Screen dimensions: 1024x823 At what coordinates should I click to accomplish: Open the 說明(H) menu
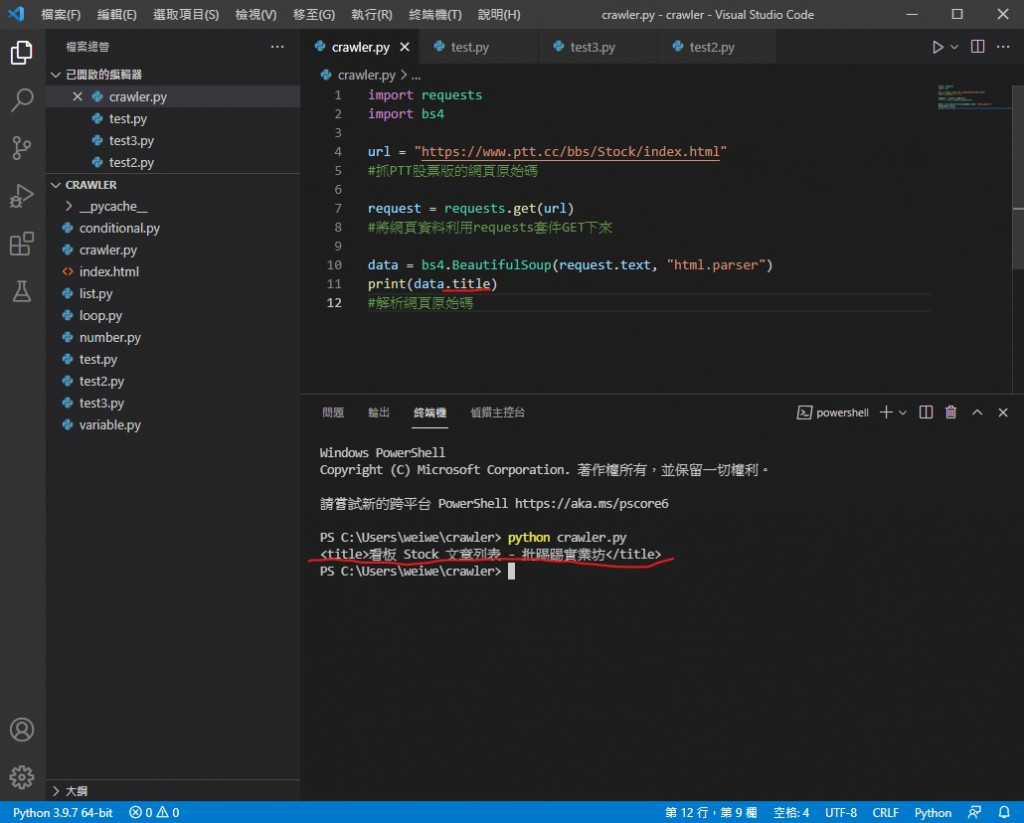point(499,14)
